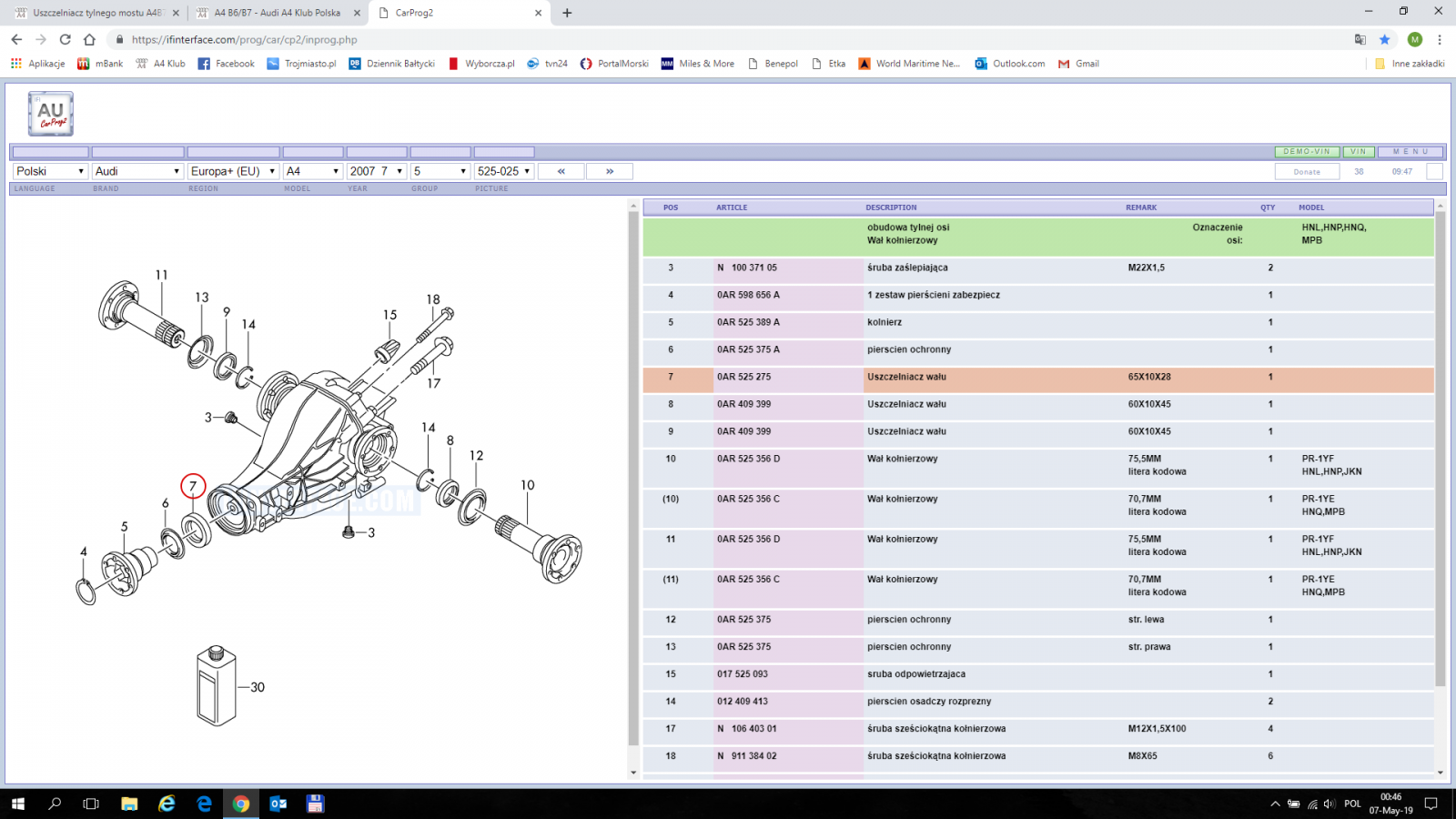
Task: Open the Brand dropdown showing Audi
Action: click(137, 171)
